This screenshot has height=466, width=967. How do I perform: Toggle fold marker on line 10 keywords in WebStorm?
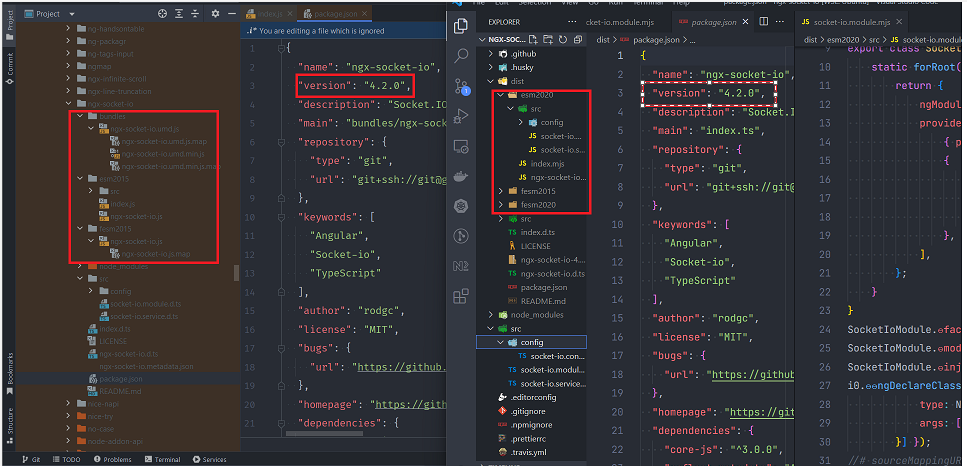pyautogui.click(x=282, y=218)
